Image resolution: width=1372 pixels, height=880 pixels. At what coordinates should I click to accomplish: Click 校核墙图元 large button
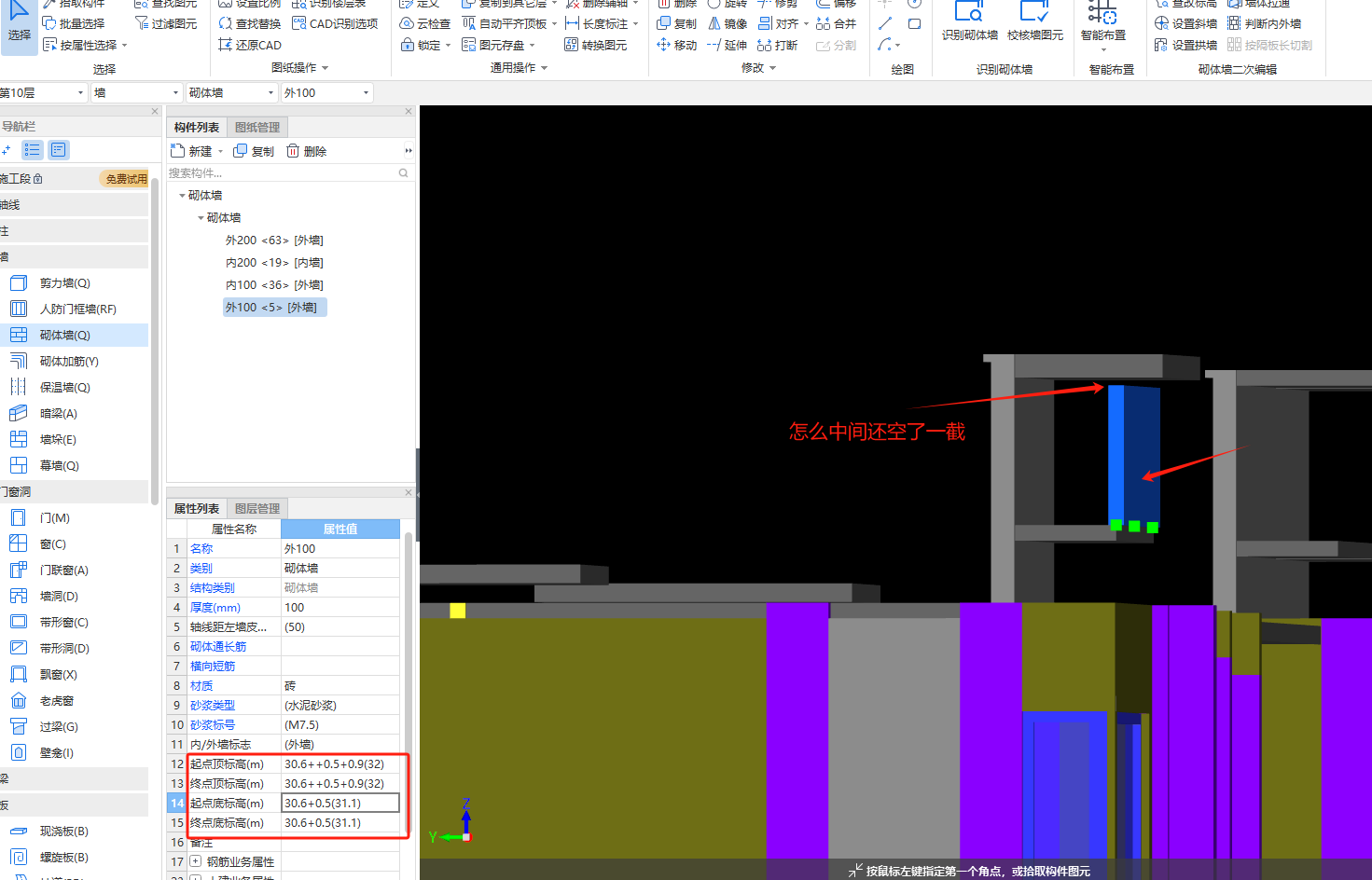[1034, 22]
